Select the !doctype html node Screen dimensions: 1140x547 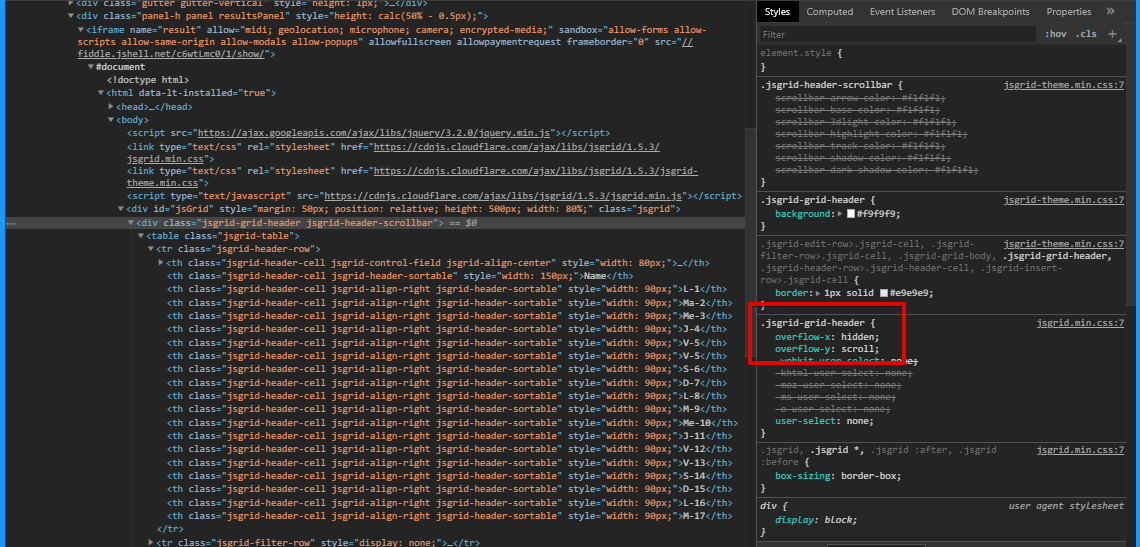click(x=148, y=80)
